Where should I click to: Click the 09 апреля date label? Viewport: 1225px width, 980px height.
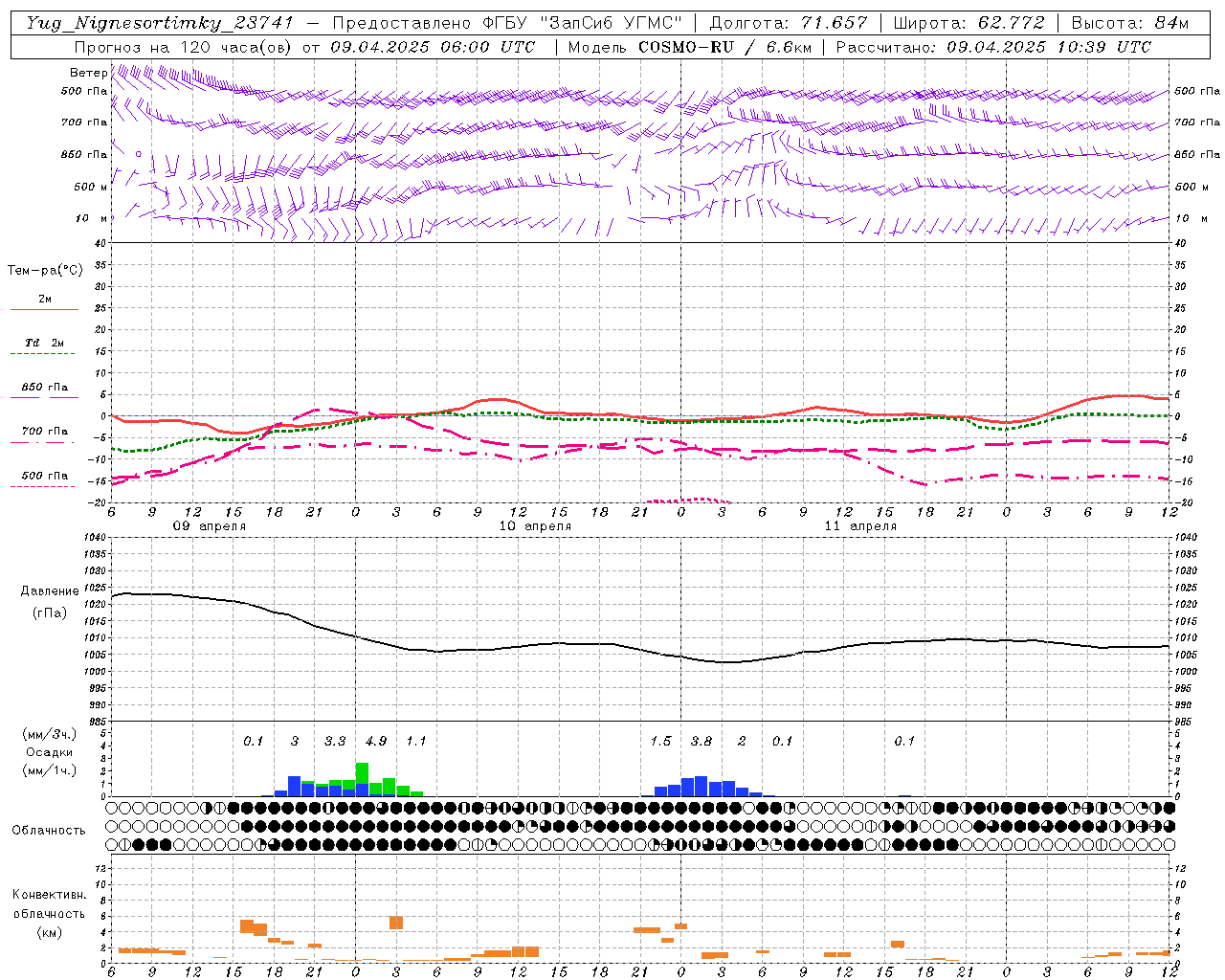[x=209, y=526]
